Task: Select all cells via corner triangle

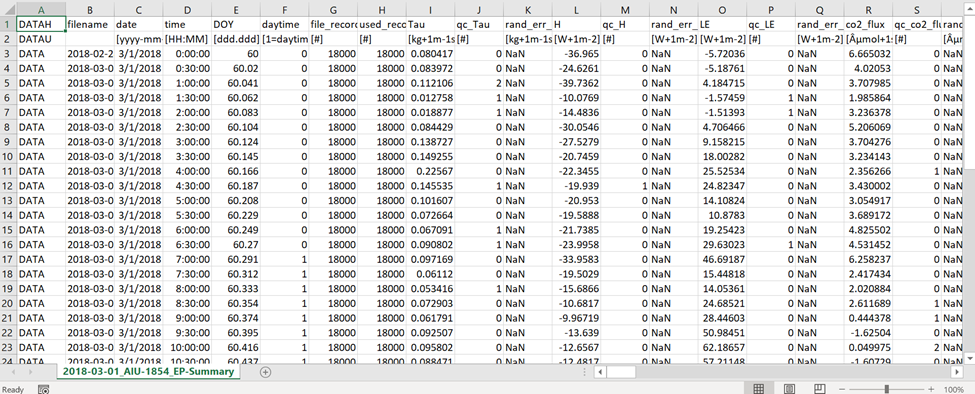Action: pos(8,10)
